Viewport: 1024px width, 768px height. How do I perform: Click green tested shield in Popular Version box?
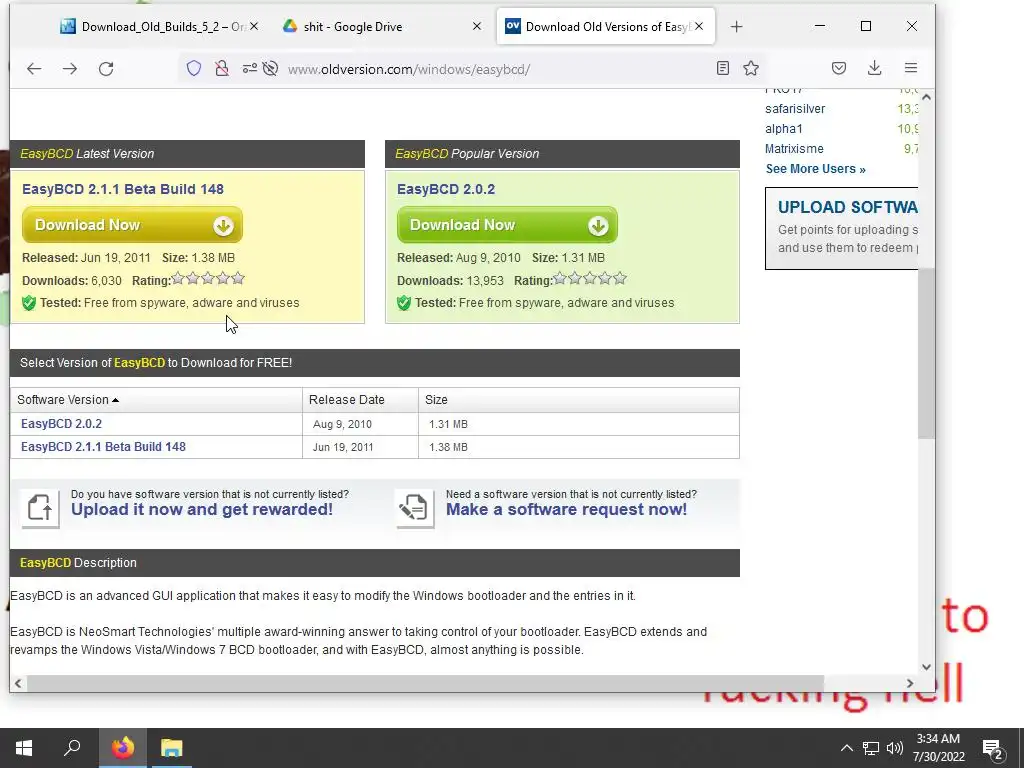[x=404, y=303]
